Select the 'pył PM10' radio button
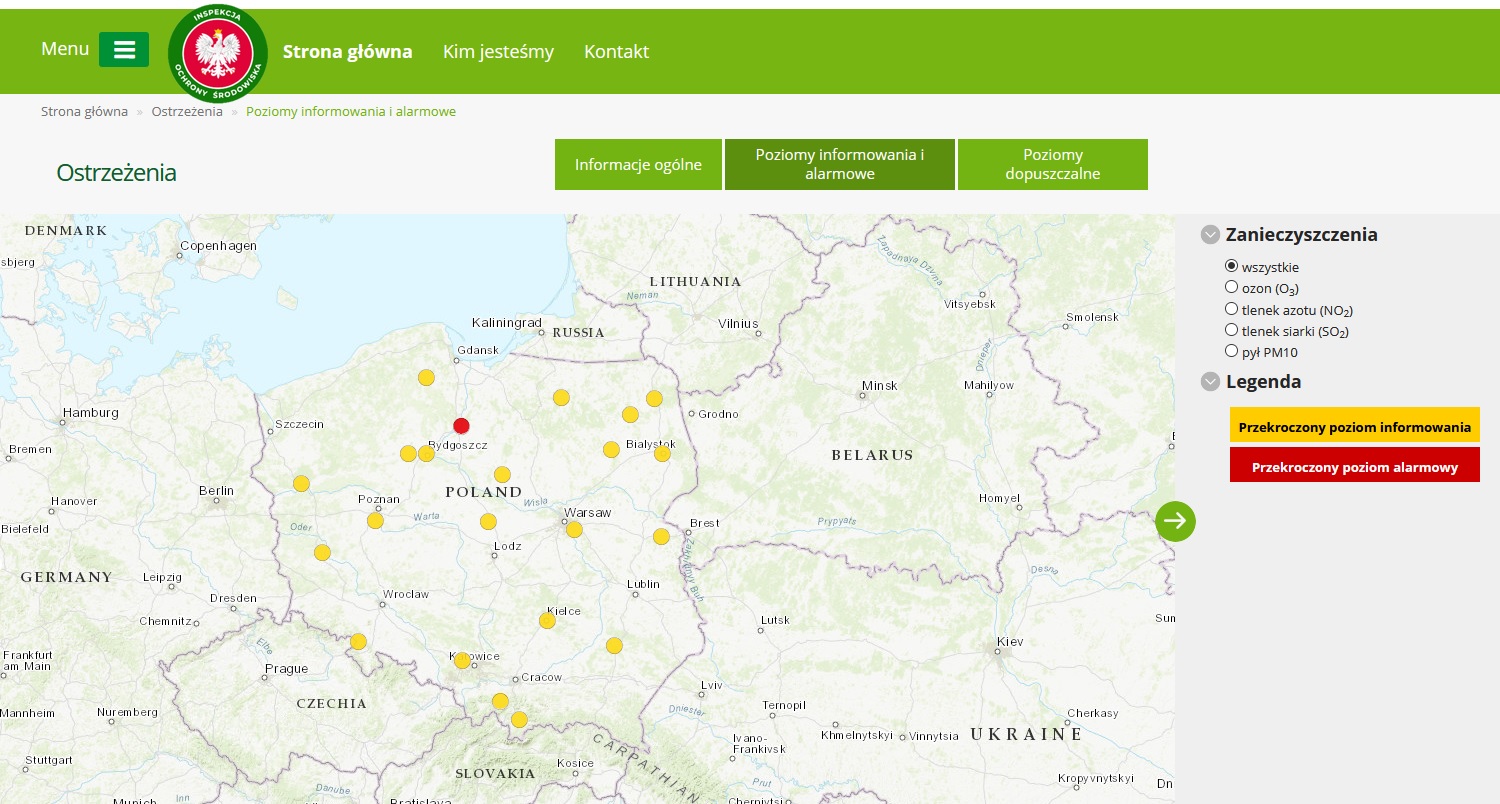Viewport: 1500px width, 804px height. point(1232,351)
